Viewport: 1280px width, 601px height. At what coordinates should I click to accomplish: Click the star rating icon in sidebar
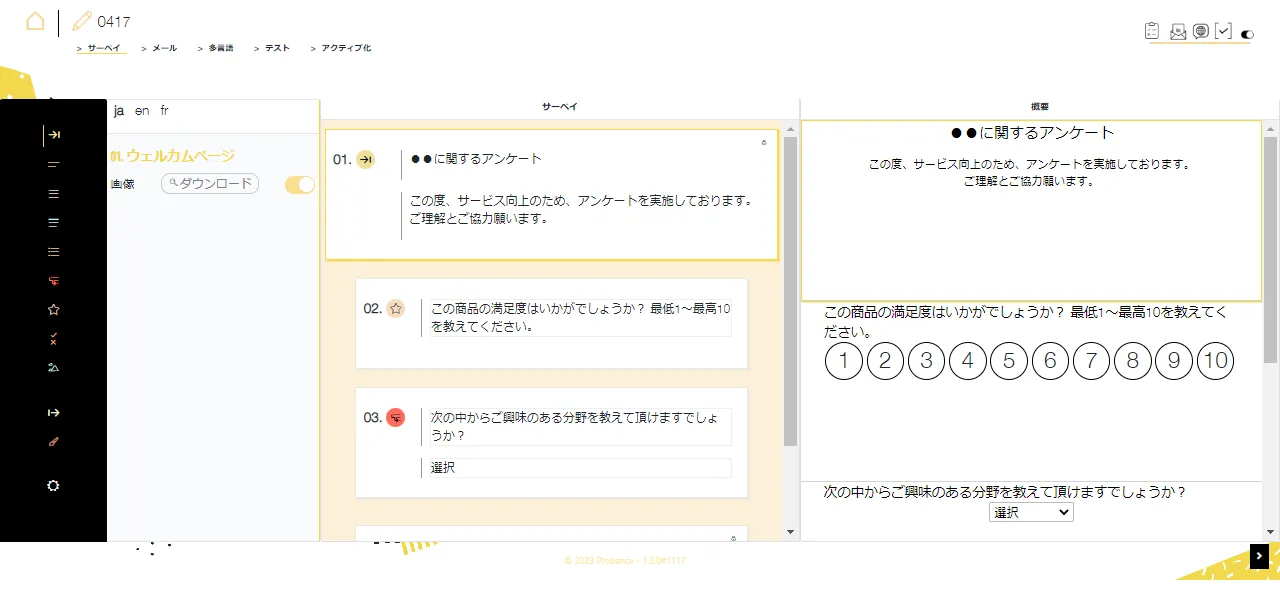pyautogui.click(x=54, y=310)
